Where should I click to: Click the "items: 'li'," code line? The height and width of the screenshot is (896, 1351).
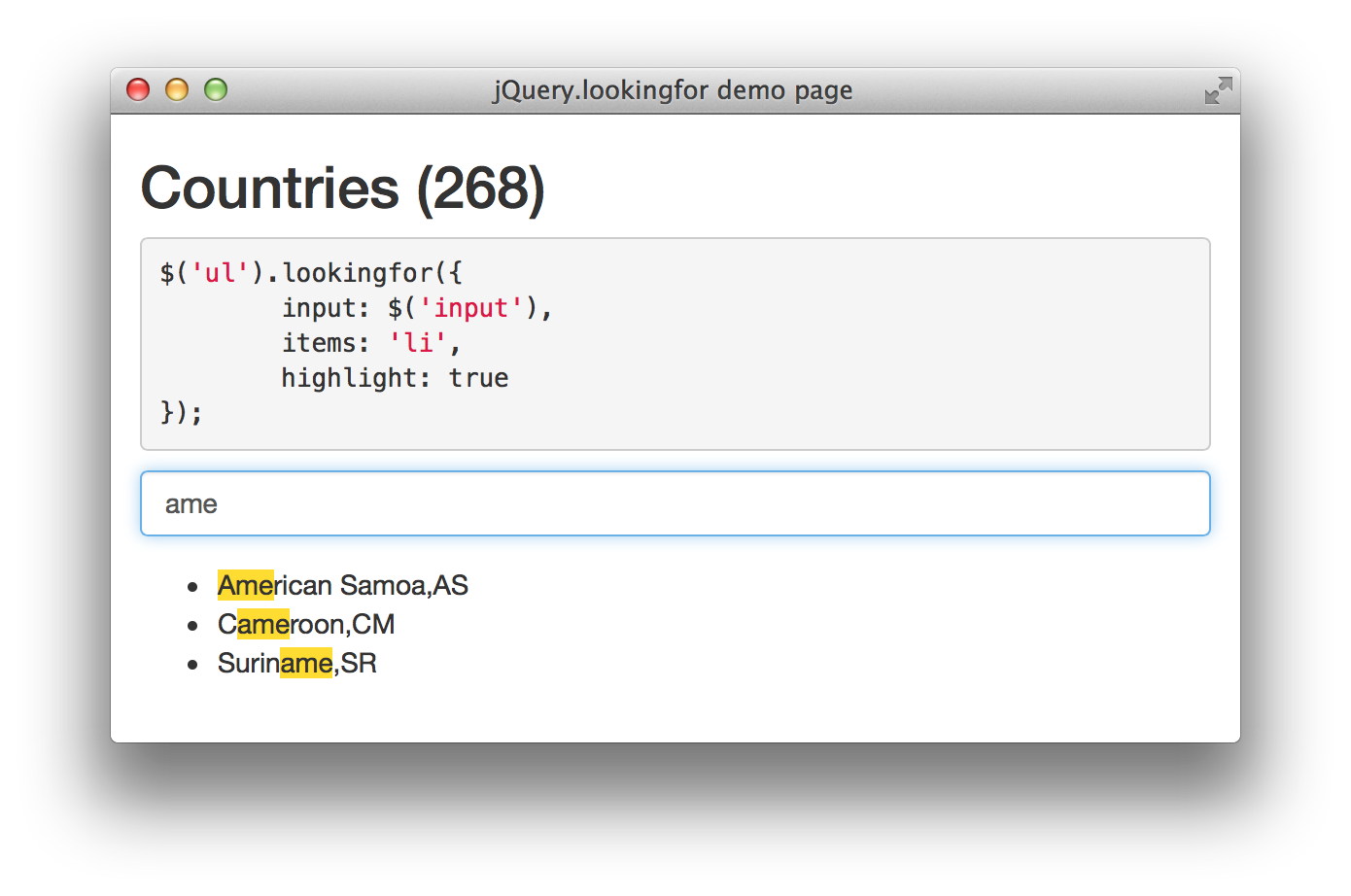coord(370,343)
